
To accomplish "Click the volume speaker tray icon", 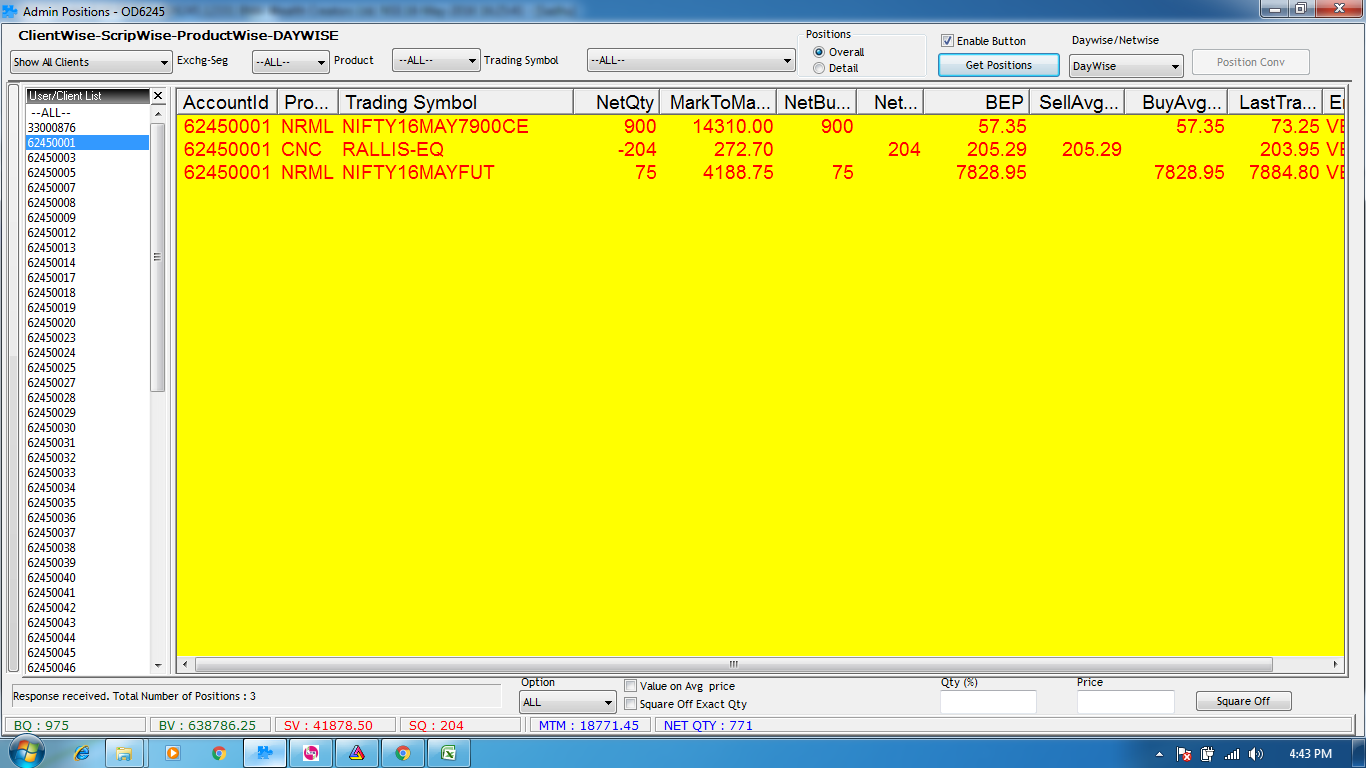I will (x=1255, y=754).
